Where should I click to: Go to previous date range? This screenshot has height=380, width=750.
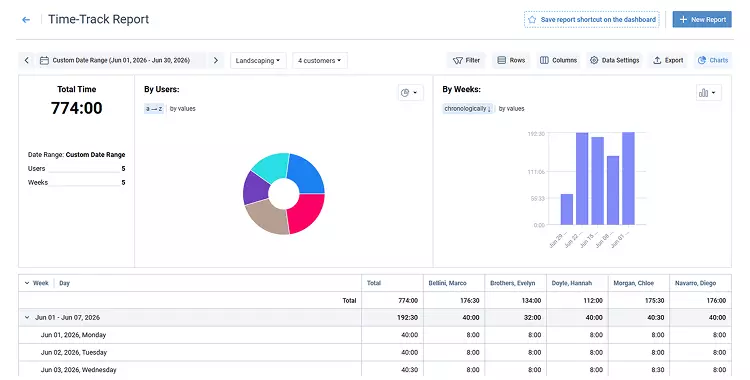(27, 60)
